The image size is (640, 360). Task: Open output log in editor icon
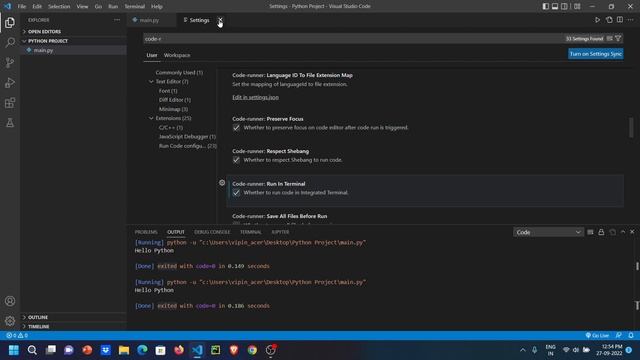(612, 232)
